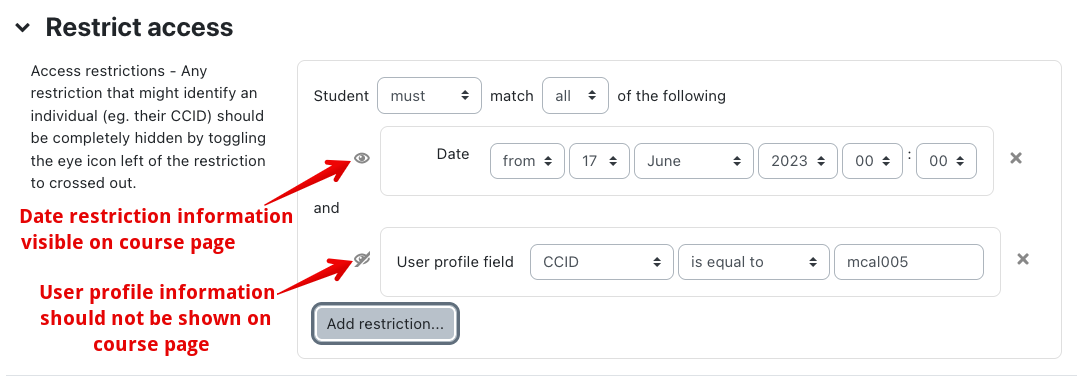Toggle crossed-out eye beside User profile field
The width and height of the screenshot is (1077, 378).
coord(362,259)
